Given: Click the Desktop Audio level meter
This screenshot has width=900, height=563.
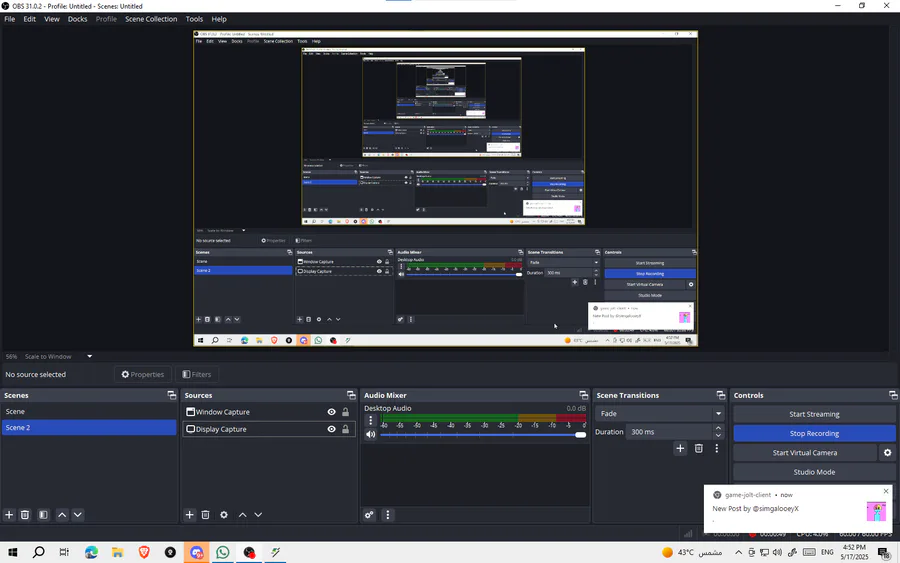Looking at the screenshot, I should [x=483, y=418].
